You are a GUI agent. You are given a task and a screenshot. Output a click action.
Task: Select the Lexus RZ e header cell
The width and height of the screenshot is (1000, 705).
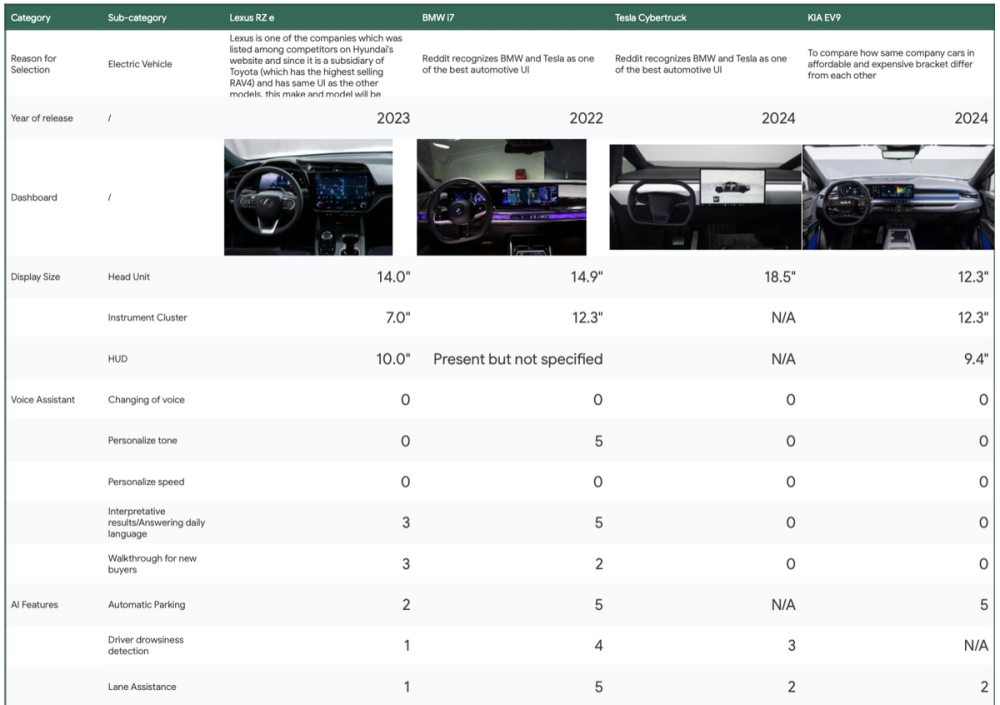point(252,18)
